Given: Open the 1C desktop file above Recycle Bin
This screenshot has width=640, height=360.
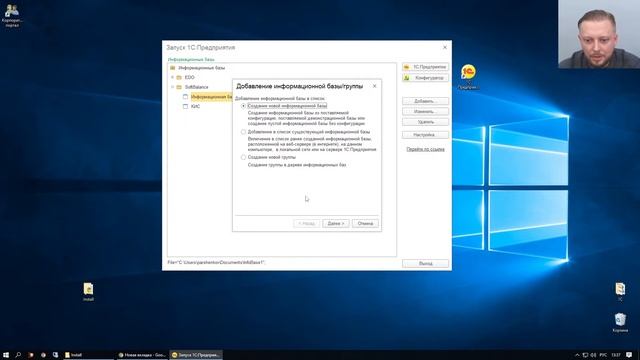Looking at the screenshot, I should [x=620, y=291].
